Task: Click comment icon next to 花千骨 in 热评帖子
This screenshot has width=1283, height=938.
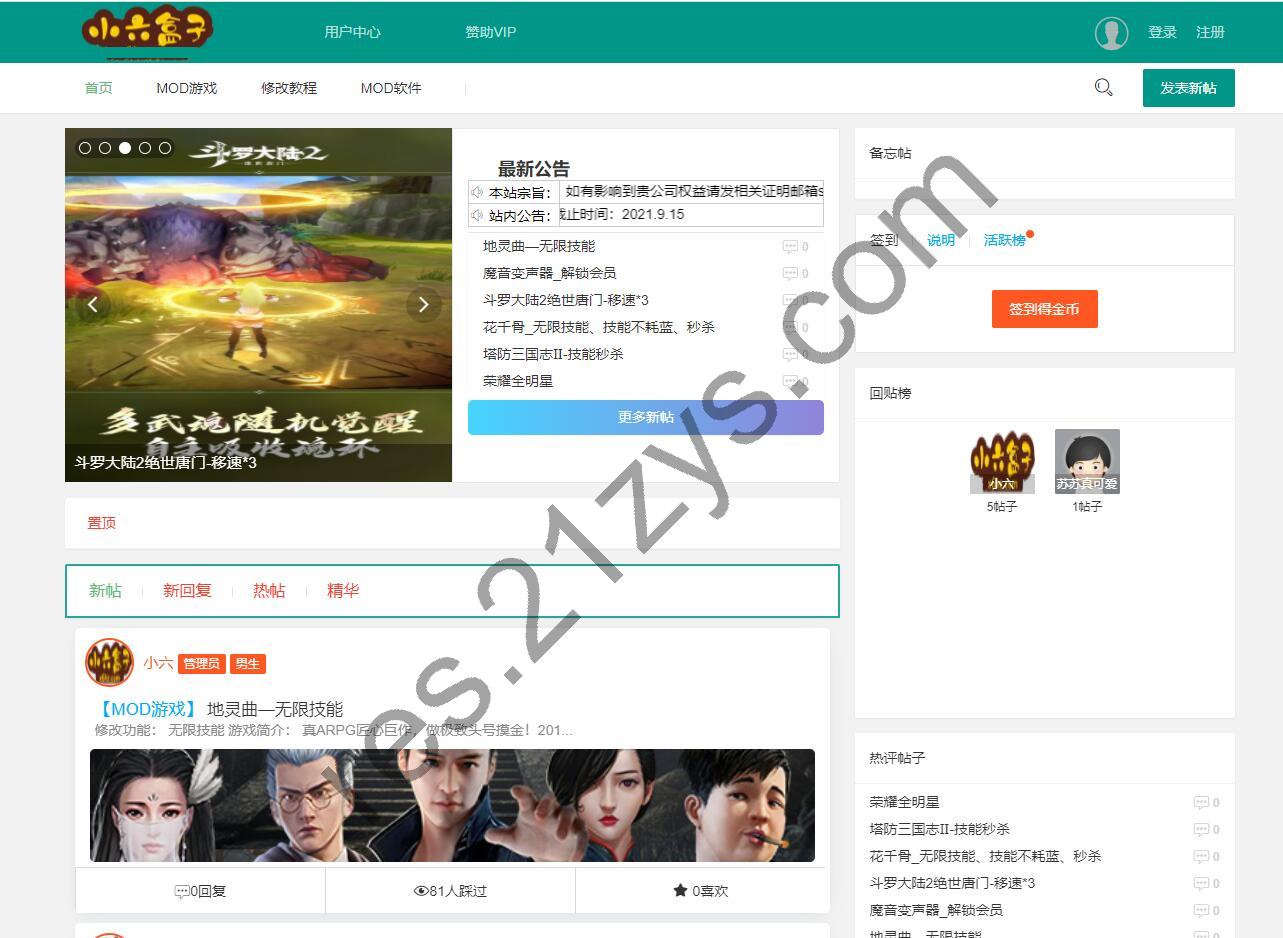Action: (x=1201, y=857)
